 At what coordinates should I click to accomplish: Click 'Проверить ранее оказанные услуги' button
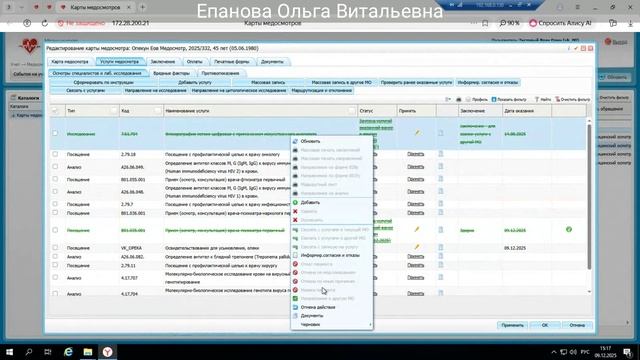coord(416,82)
